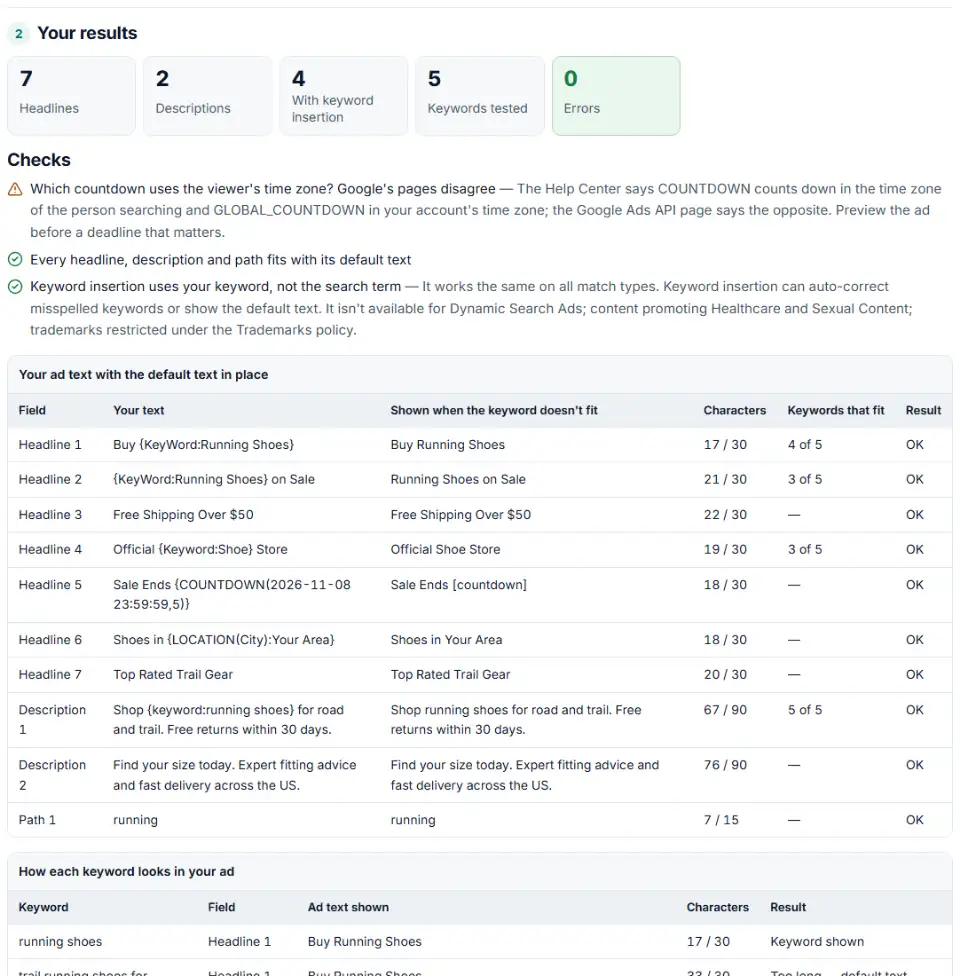
Task: Click the '7 / 15' characters cell
Action: [721, 820]
